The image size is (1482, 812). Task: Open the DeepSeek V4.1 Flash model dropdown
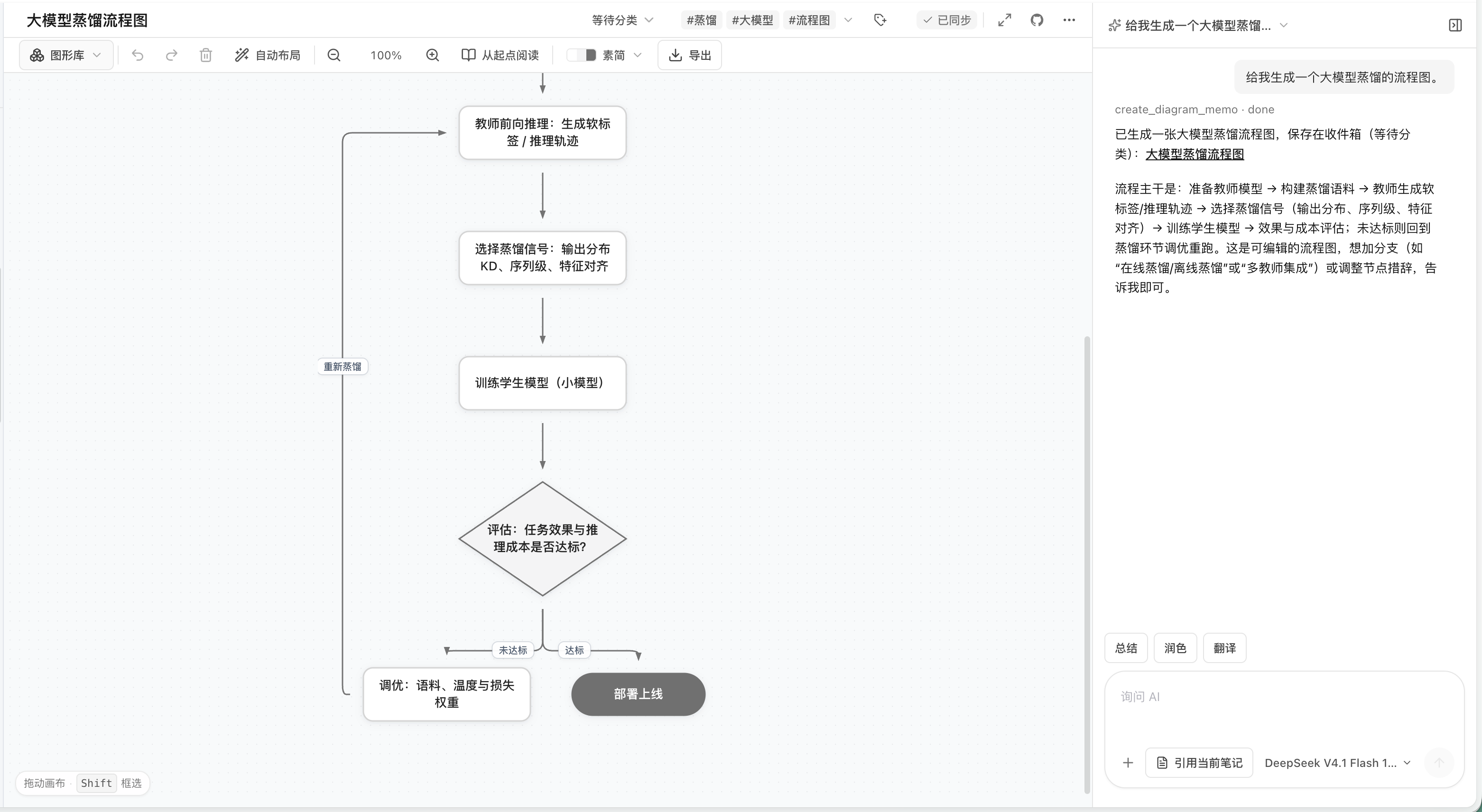click(x=1338, y=763)
